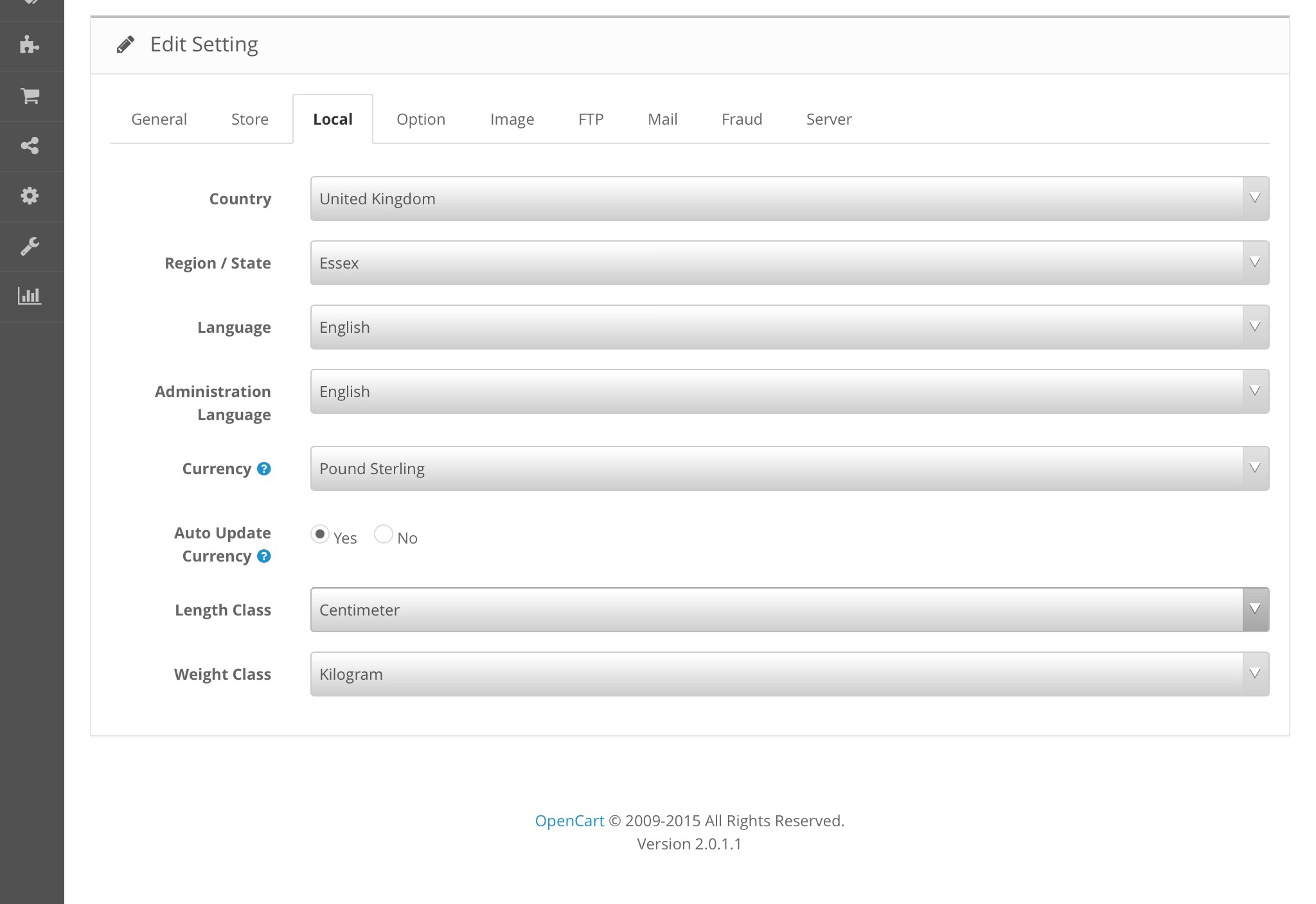Switch to the Server tab
Screen dimensions: 1316x904
point(829,120)
